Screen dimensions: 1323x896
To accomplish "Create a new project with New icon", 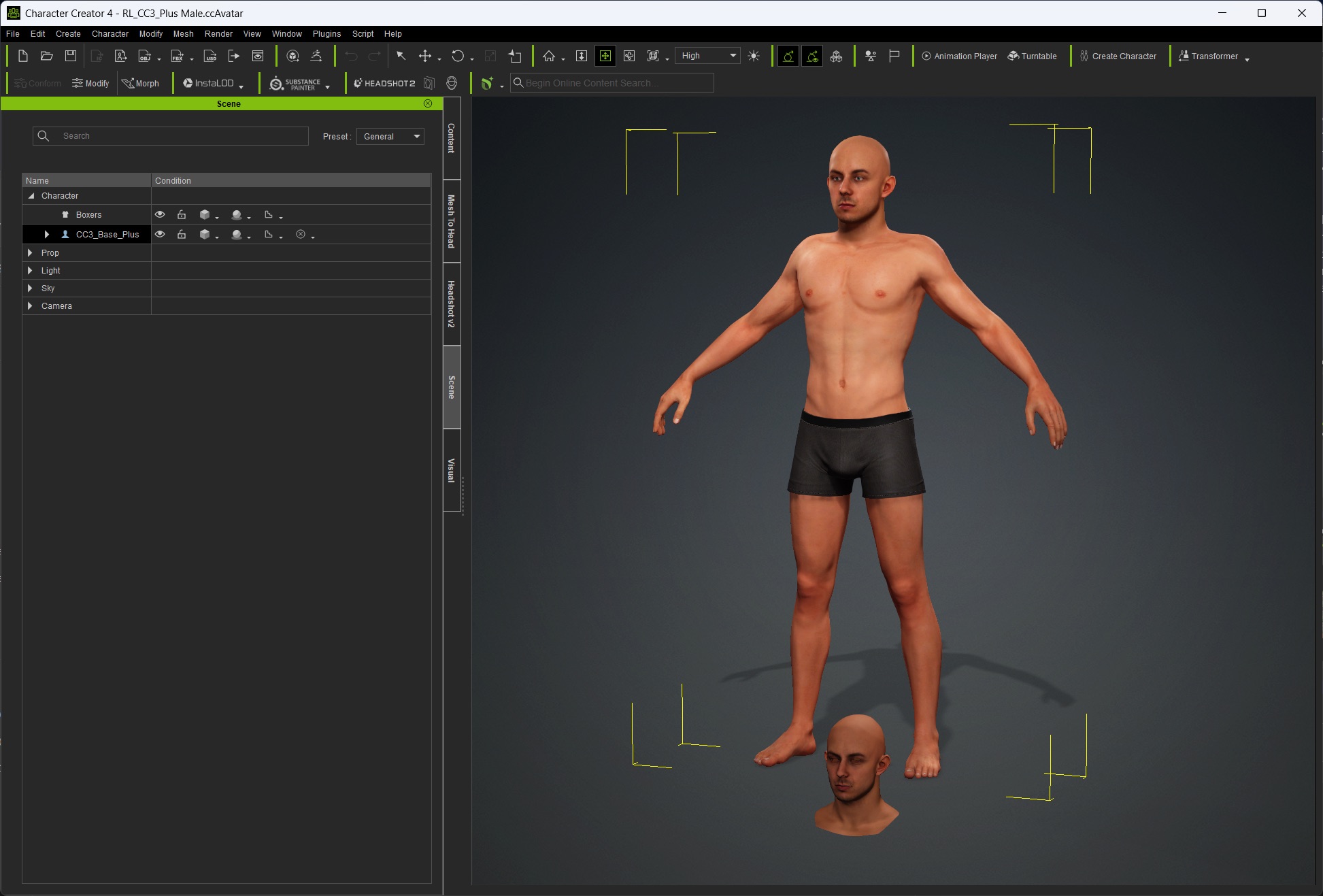I will (x=22, y=56).
